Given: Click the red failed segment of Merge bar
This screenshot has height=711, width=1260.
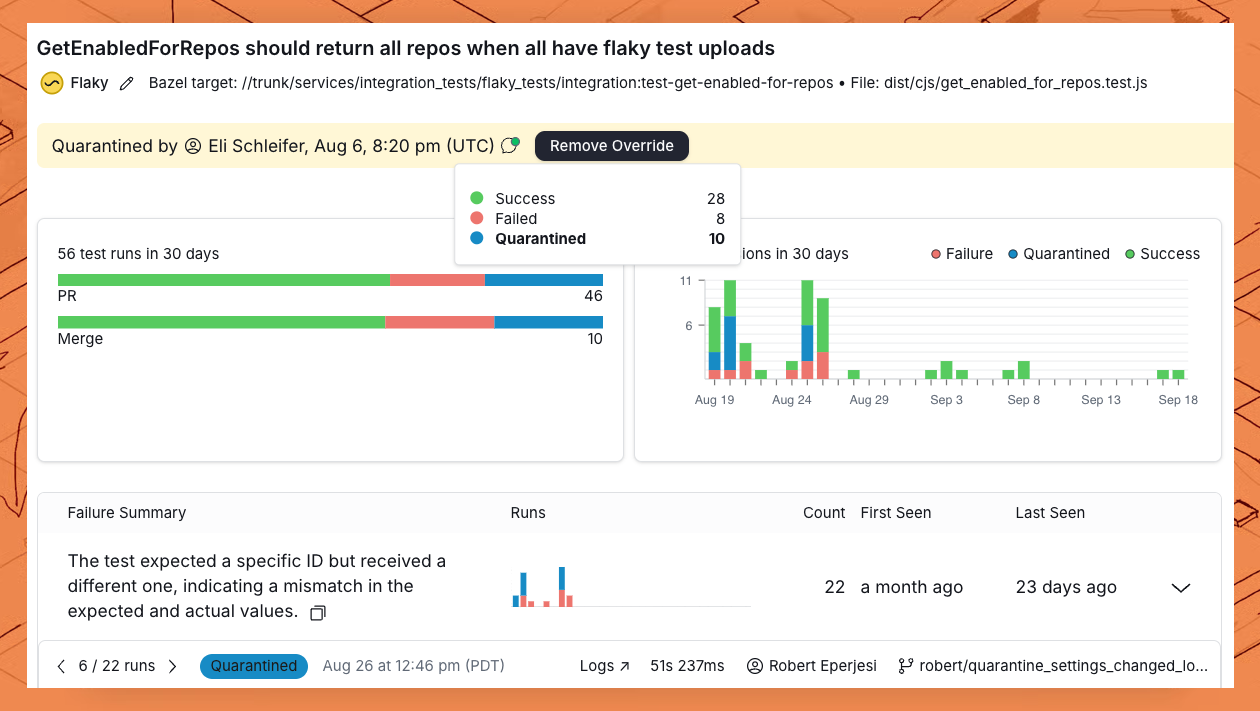Looking at the screenshot, I should tap(439, 322).
